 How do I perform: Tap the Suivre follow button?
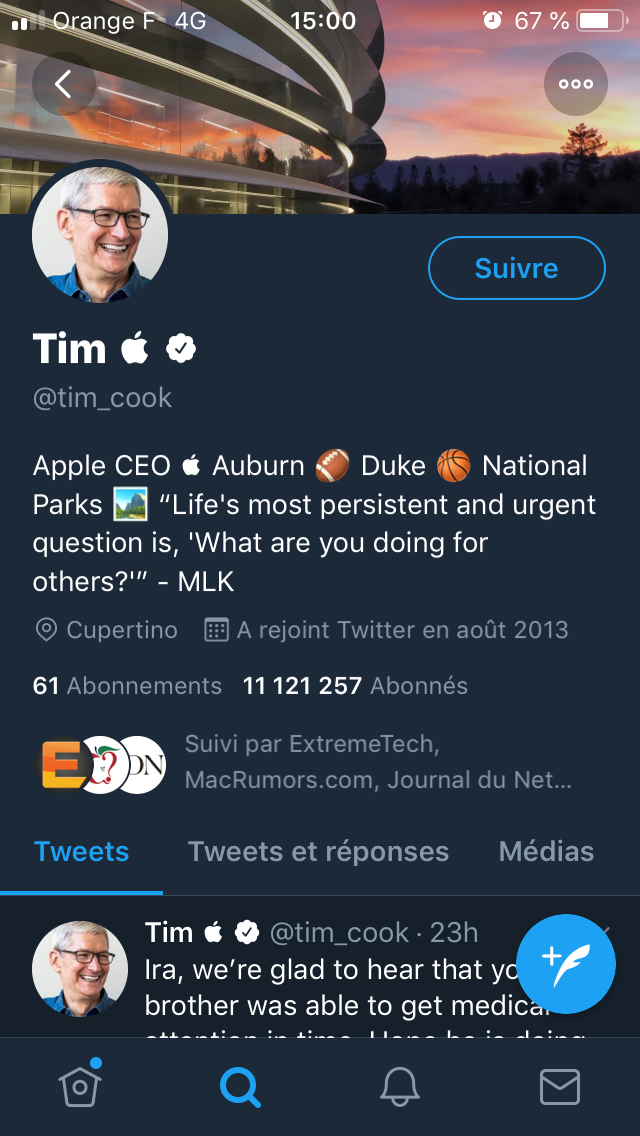pos(516,268)
